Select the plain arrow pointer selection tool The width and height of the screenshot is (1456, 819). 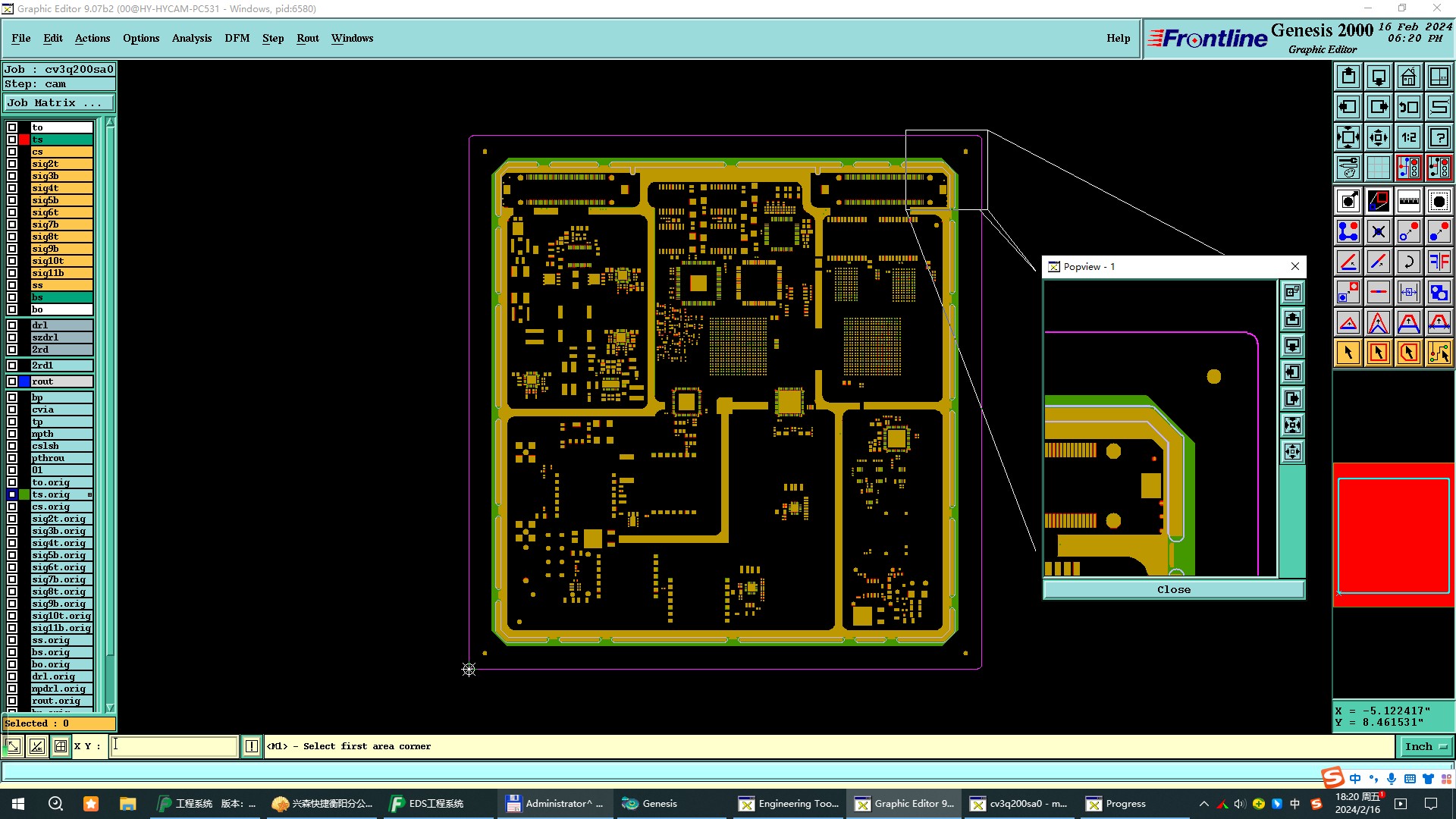(1348, 353)
